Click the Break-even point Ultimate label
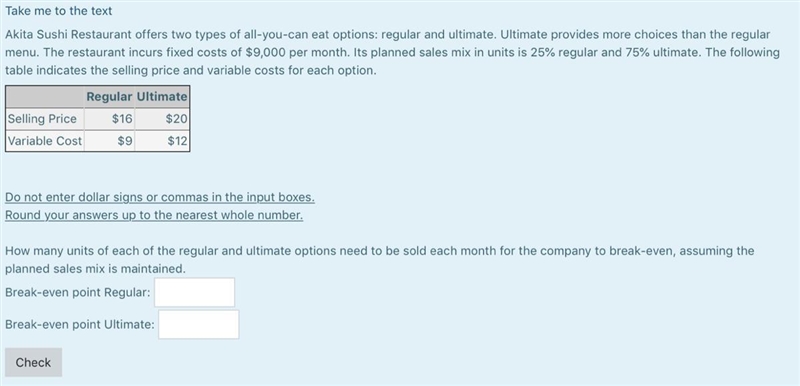Image resolution: width=800 pixels, height=386 pixels. (x=80, y=324)
